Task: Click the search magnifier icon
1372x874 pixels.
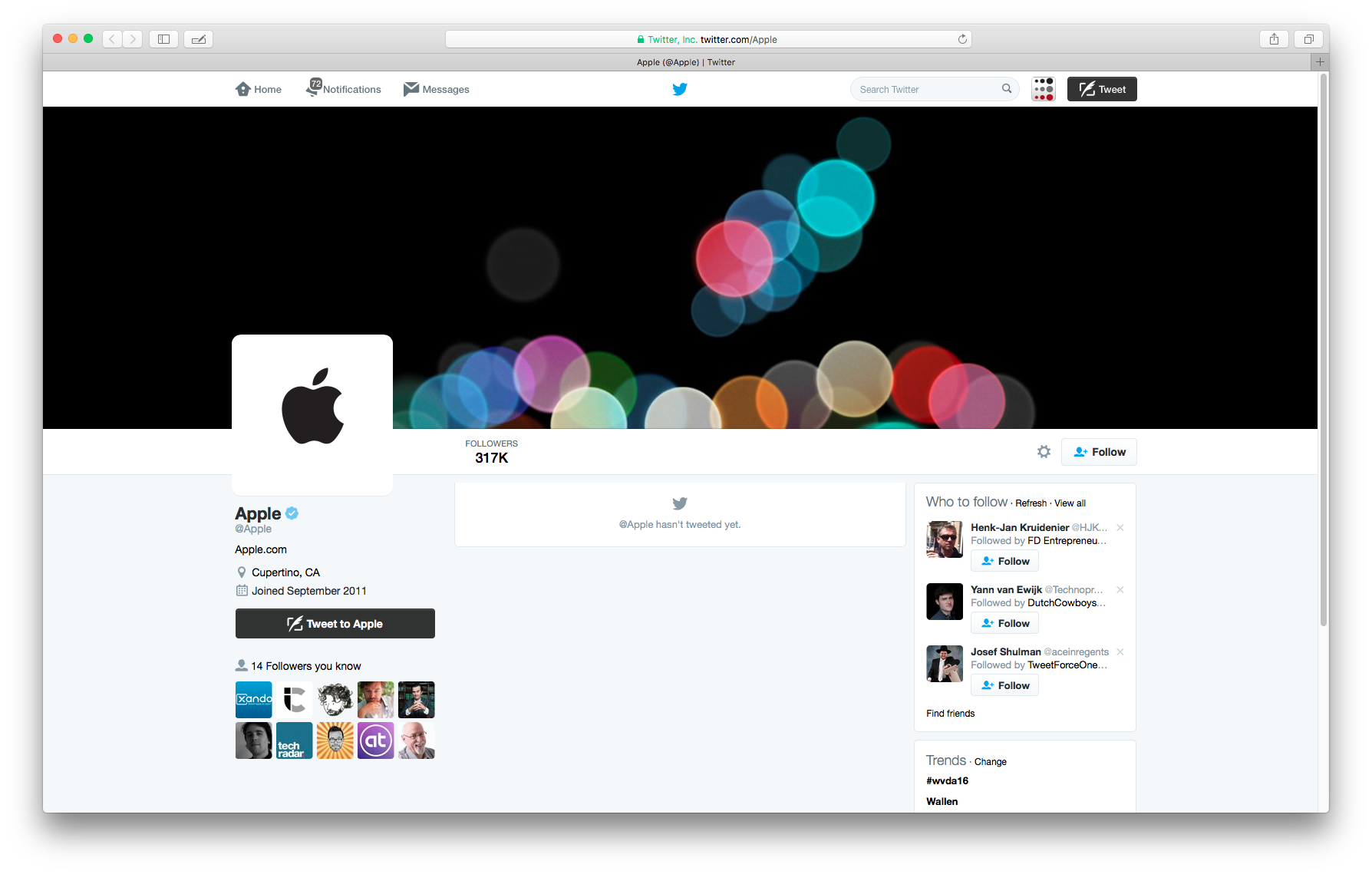Action: click(x=1007, y=88)
